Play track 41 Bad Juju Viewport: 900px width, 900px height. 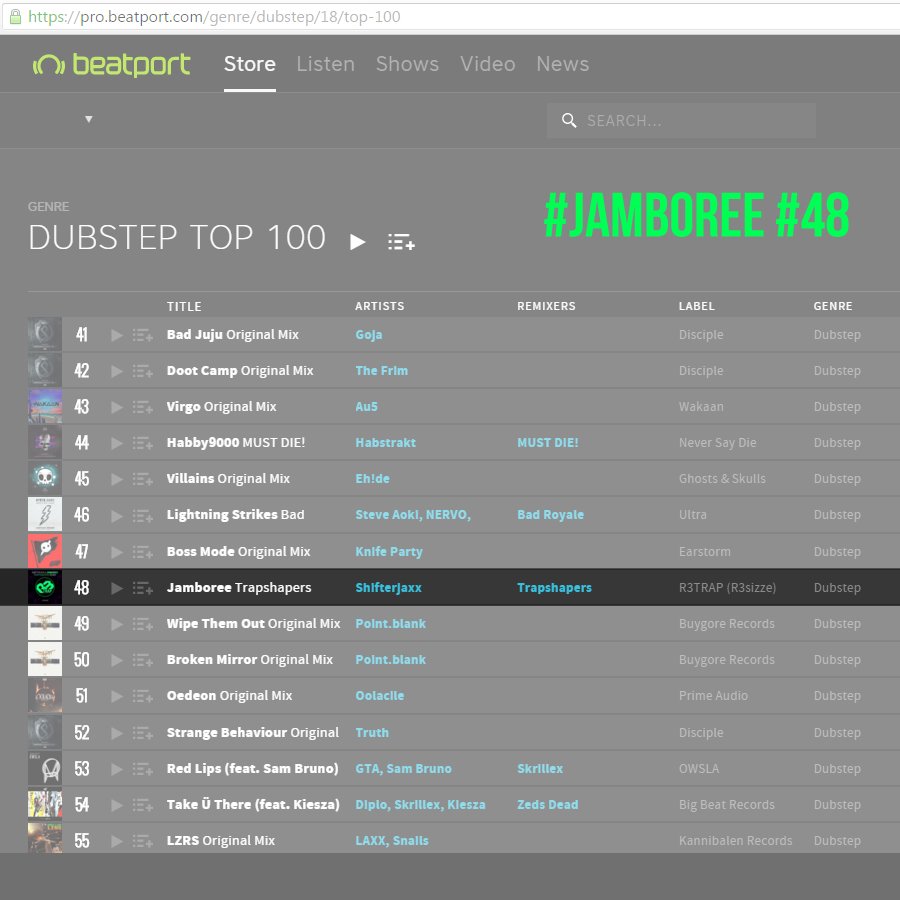[117, 335]
